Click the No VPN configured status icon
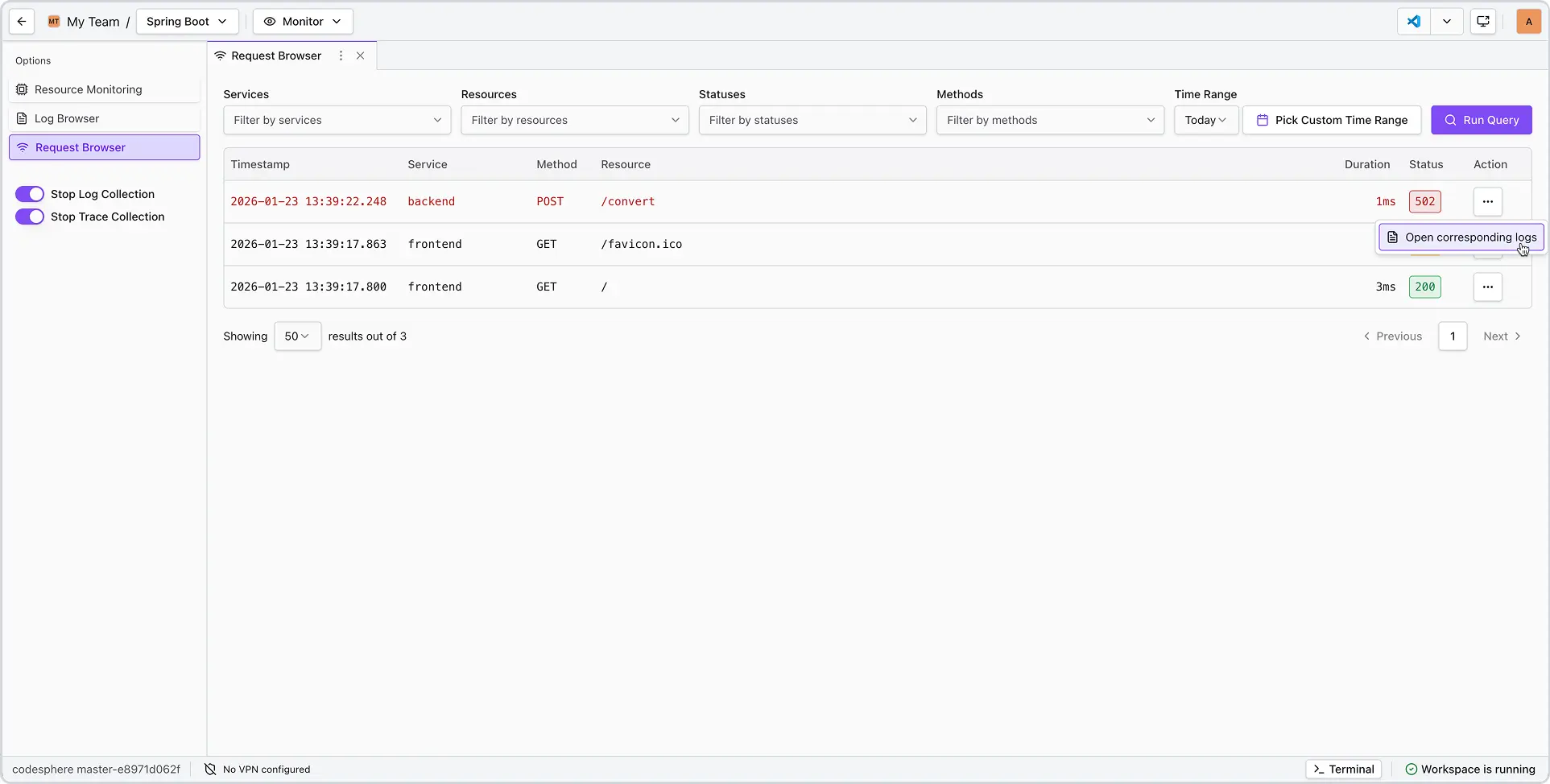 tap(210, 770)
